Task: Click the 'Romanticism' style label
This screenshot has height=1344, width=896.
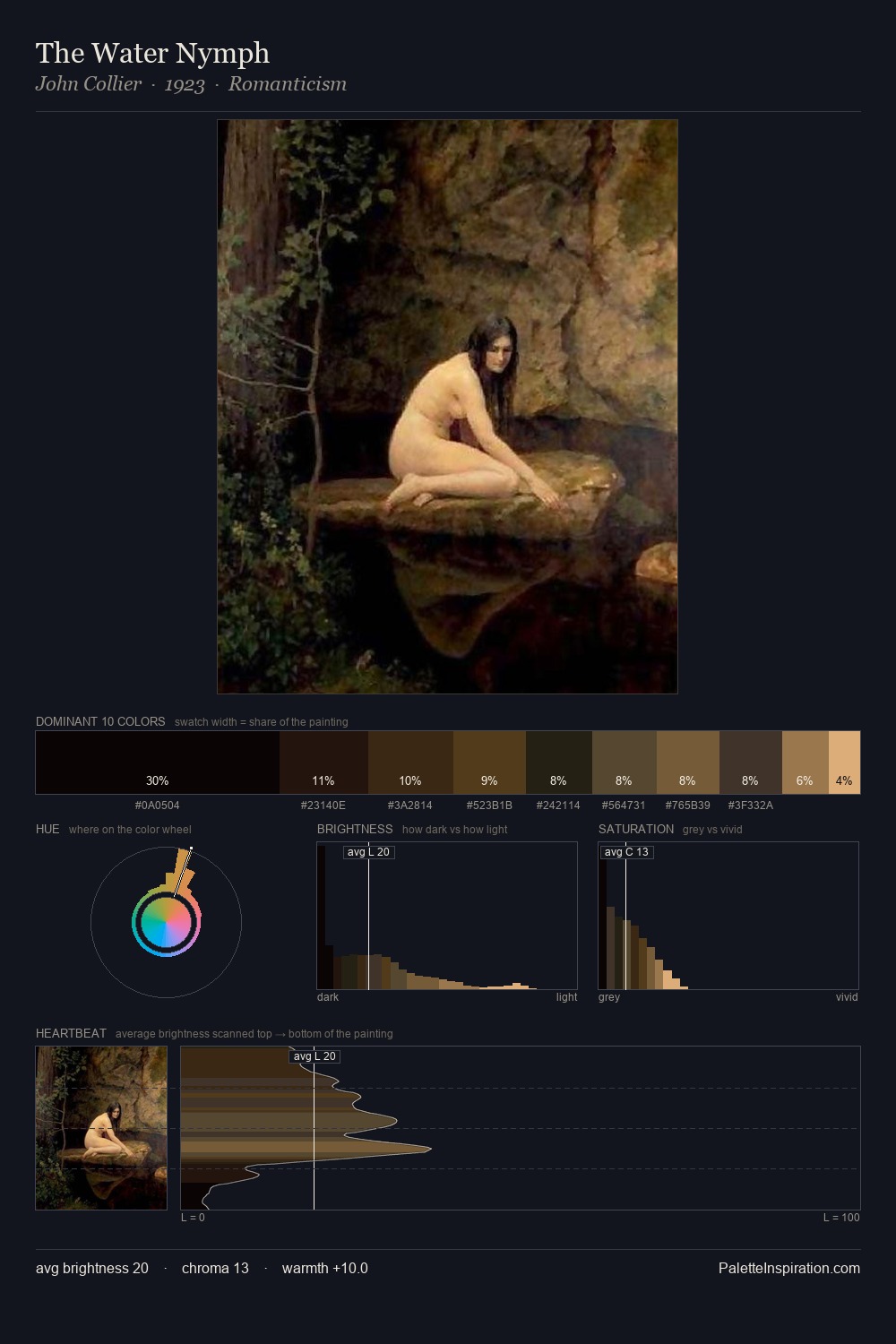Action: click(287, 84)
